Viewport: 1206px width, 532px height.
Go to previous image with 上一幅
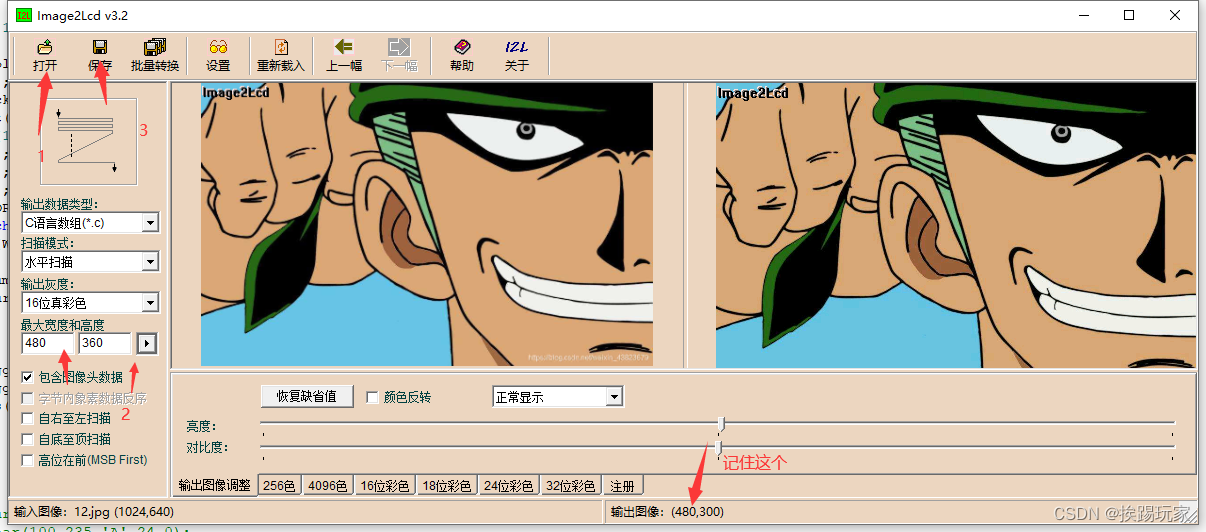click(344, 55)
